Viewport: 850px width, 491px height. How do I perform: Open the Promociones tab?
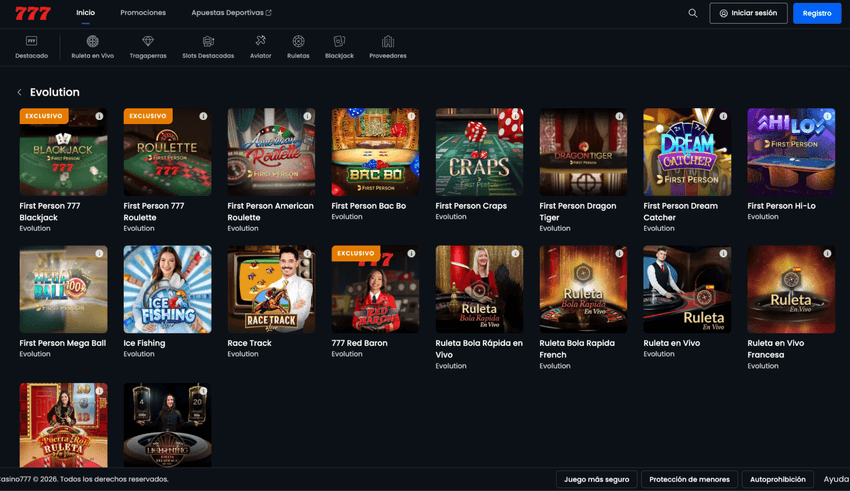click(x=143, y=12)
